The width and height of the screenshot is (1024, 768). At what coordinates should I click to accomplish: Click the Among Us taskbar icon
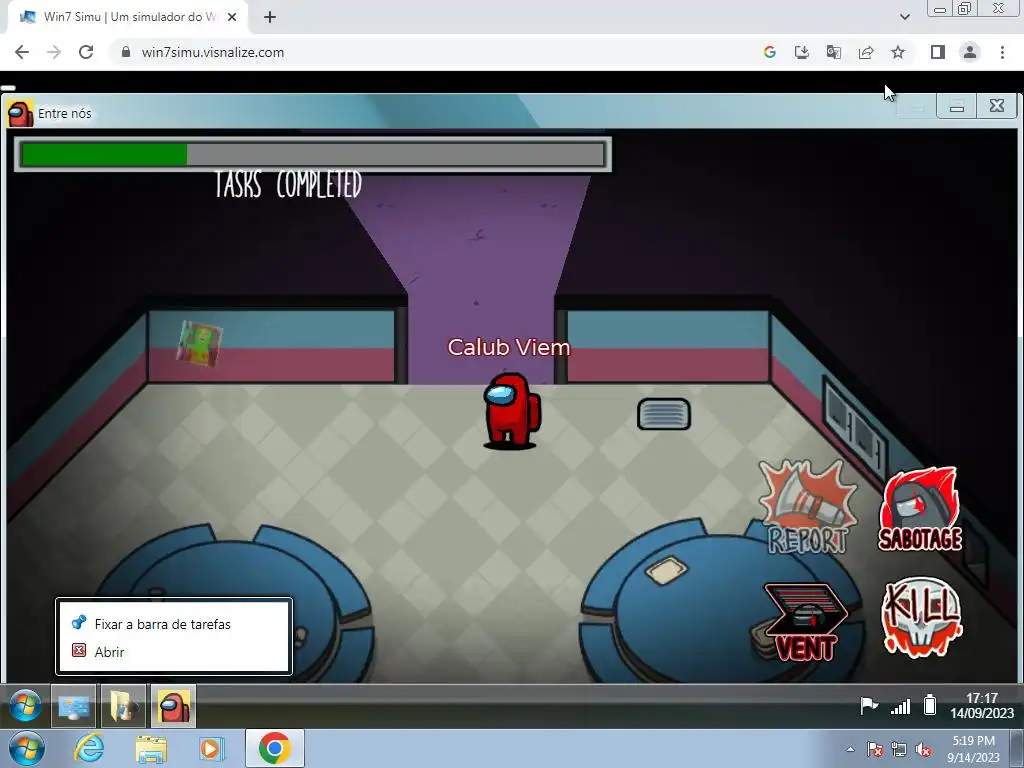pos(174,706)
